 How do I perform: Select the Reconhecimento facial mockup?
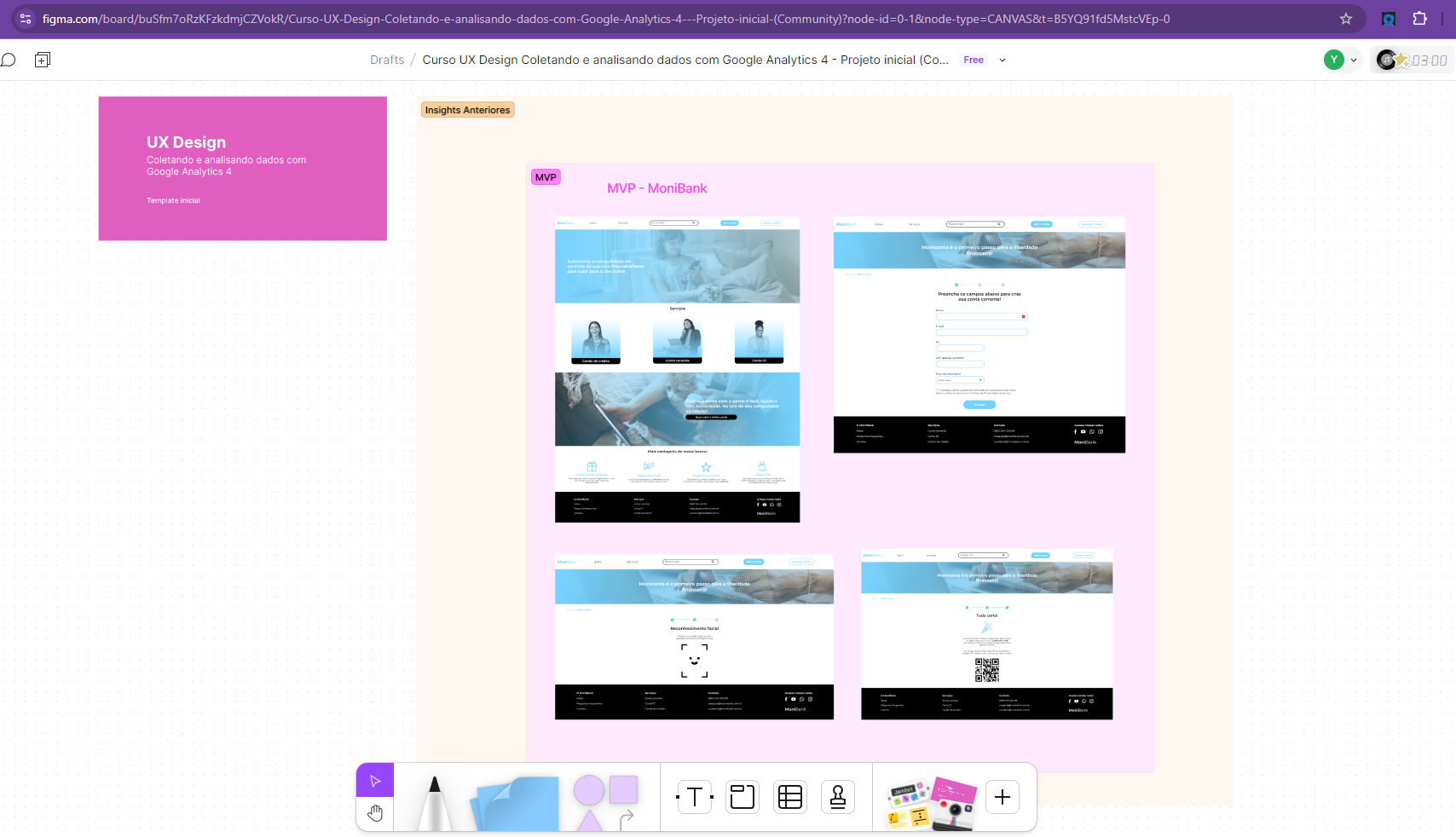tap(694, 637)
